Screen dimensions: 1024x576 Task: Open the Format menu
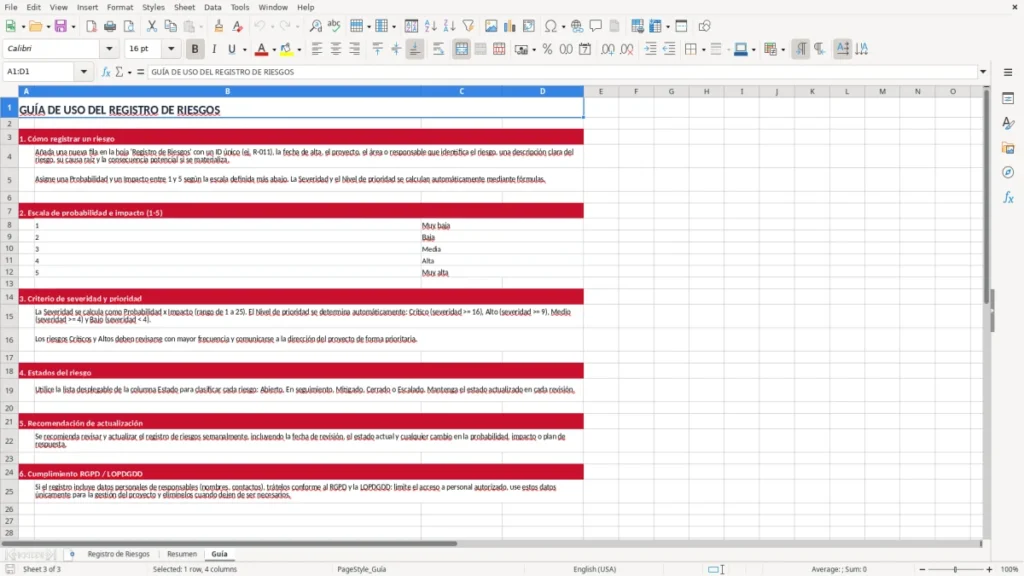click(120, 7)
